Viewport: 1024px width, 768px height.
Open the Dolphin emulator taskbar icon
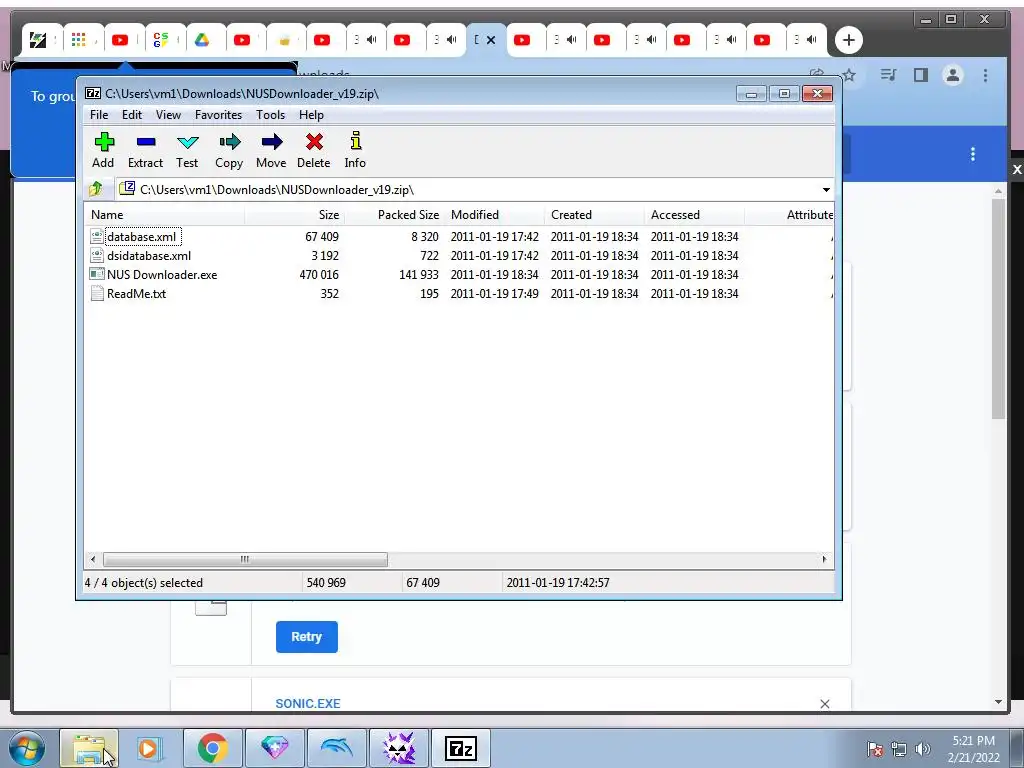(336, 748)
